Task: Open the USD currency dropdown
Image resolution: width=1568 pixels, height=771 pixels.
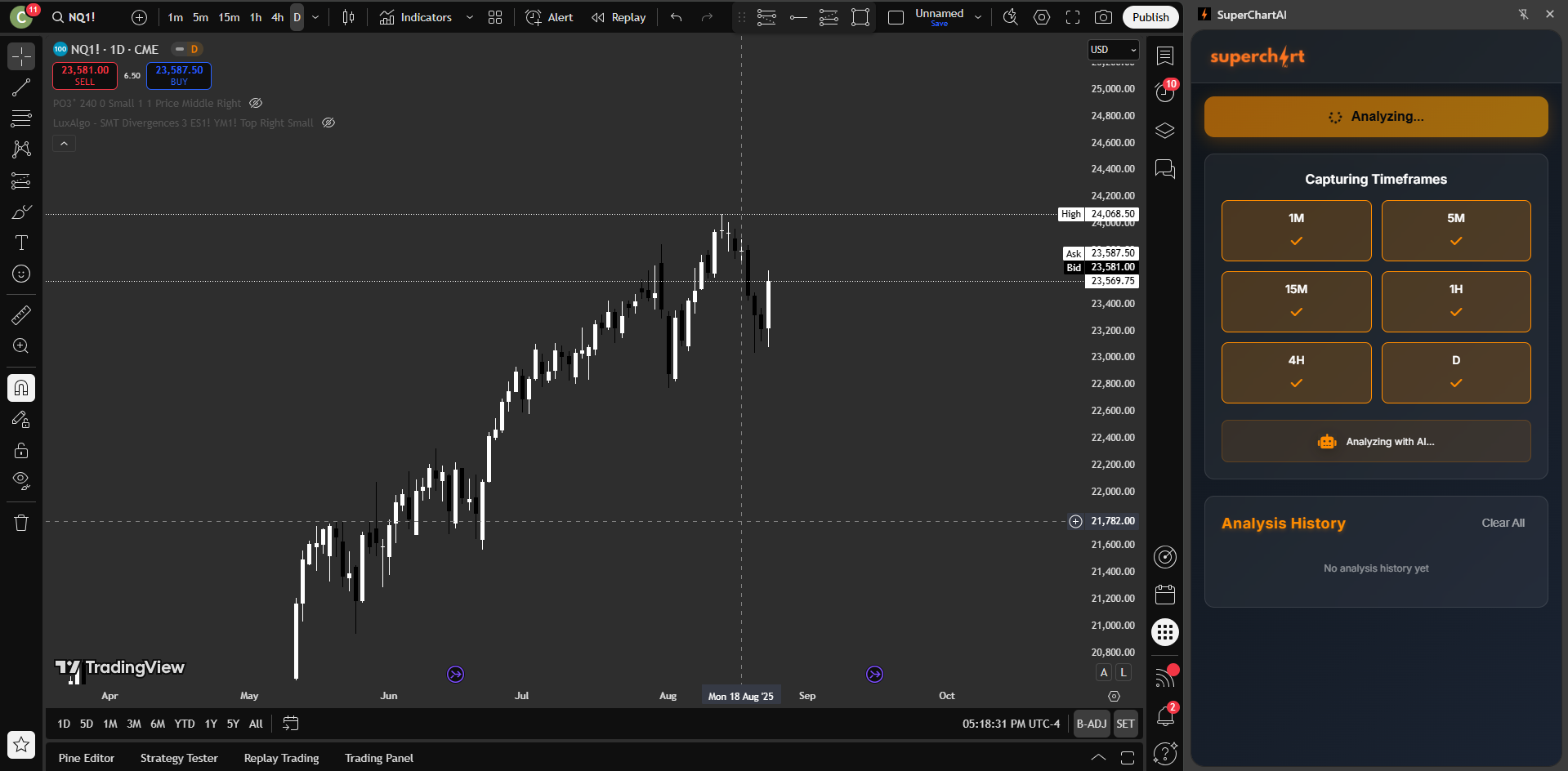Action: [x=1113, y=50]
